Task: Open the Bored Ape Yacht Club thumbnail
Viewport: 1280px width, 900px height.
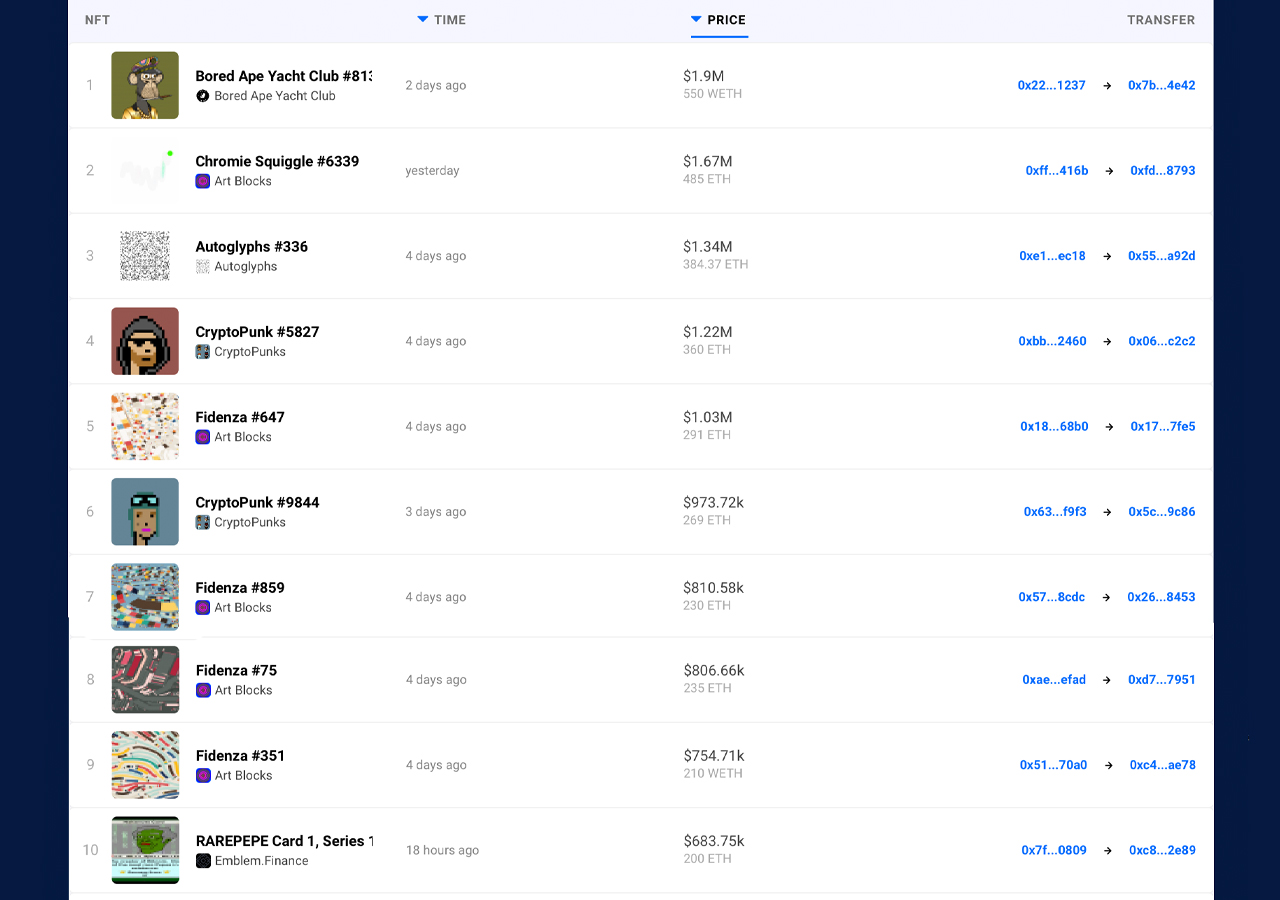Action: click(145, 85)
